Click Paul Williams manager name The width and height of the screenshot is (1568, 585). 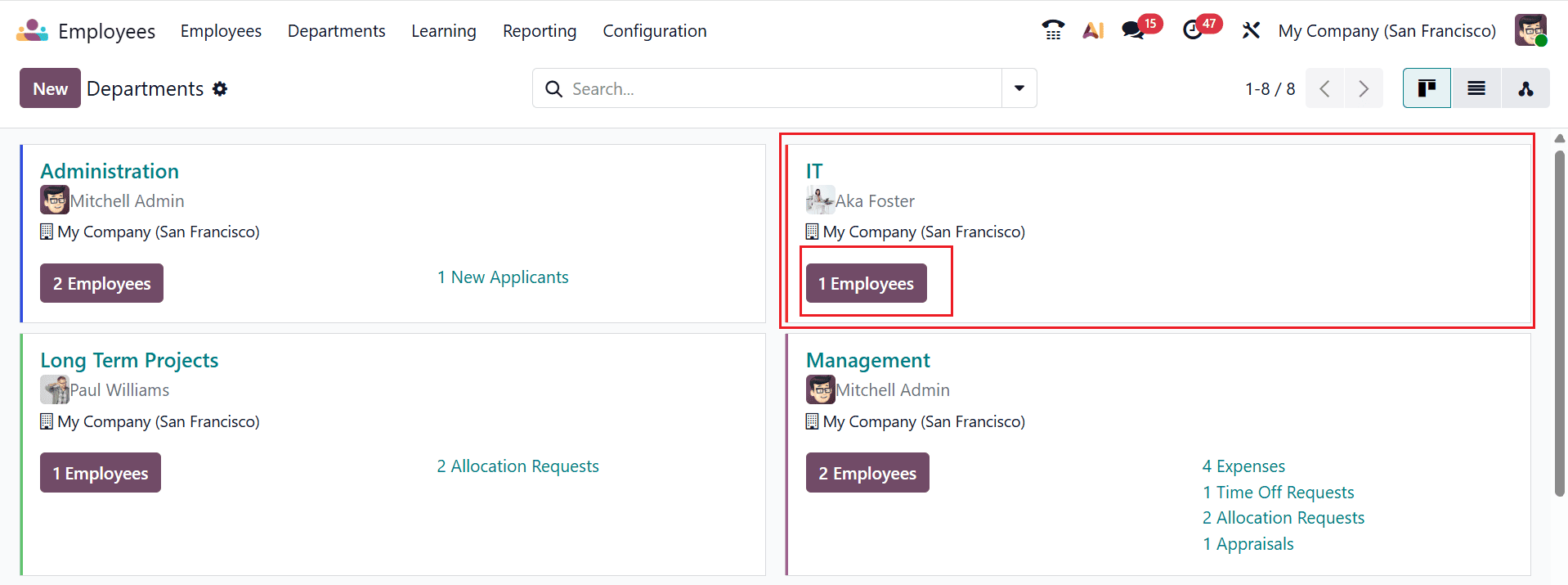pos(119,390)
